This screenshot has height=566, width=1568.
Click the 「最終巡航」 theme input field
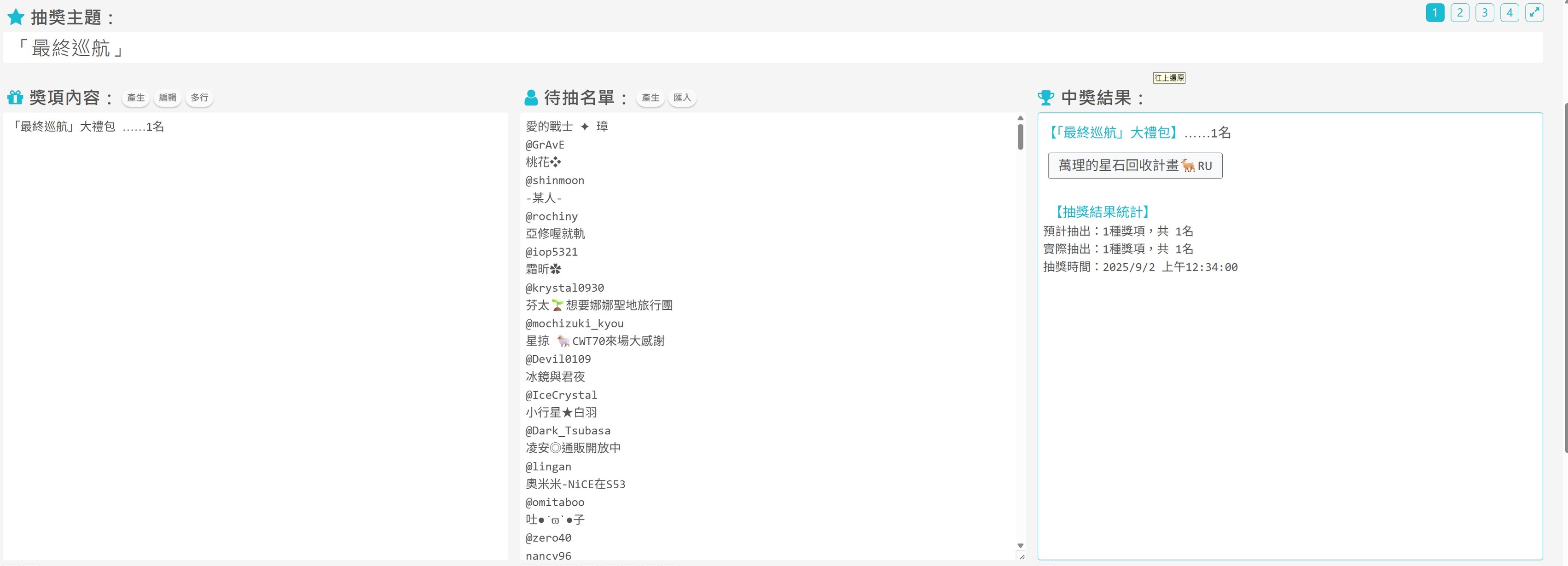[x=772, y=47]
